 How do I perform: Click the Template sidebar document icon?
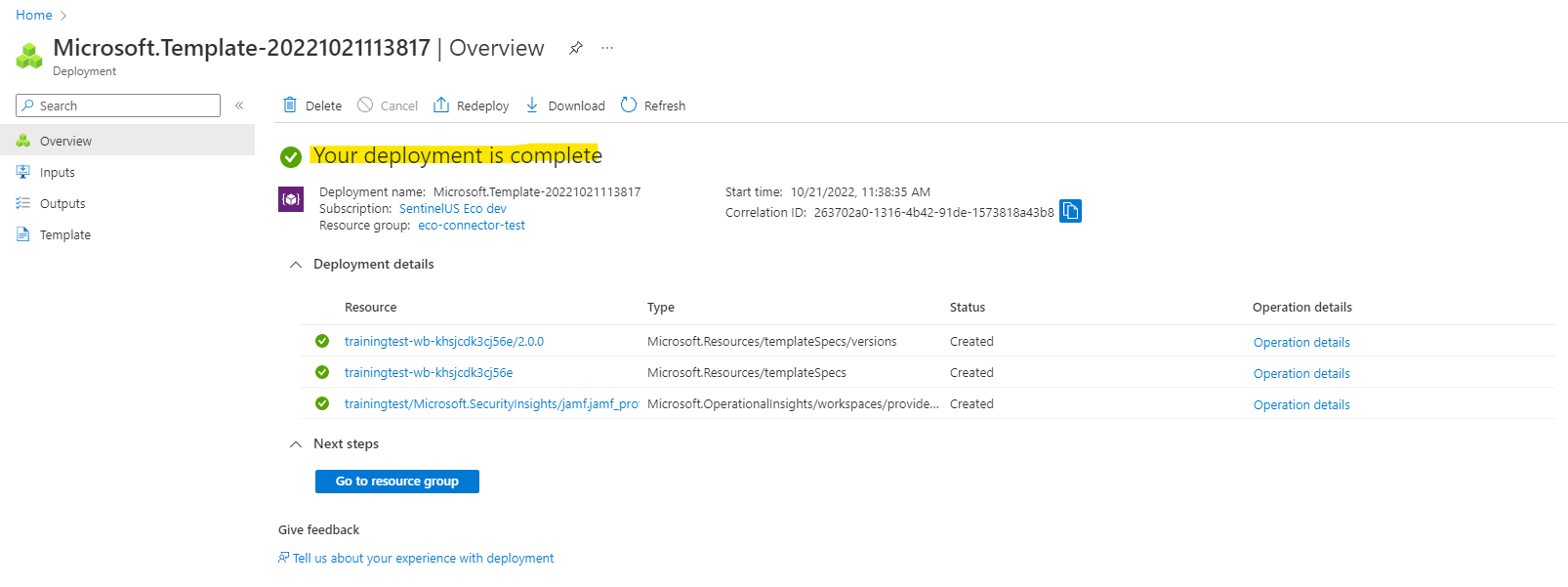(x=23, y=234)
